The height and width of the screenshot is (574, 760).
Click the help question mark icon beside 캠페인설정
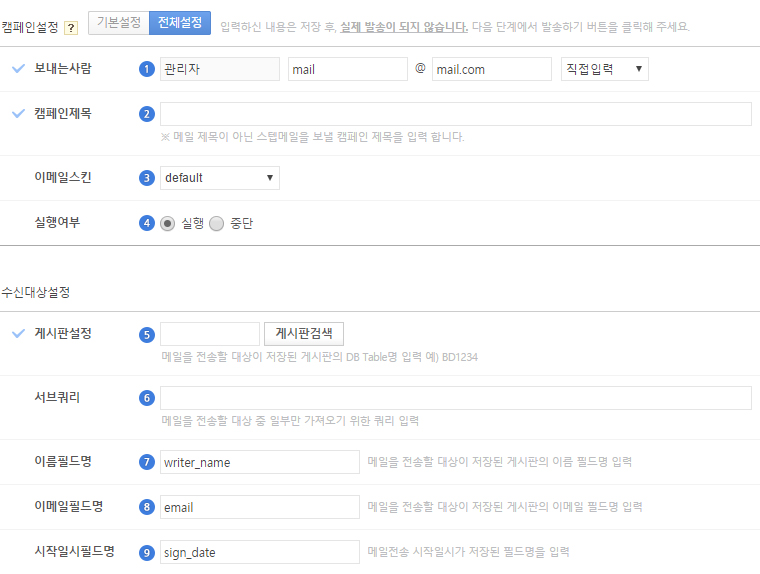pyautogui.click(x=71, y=27)
